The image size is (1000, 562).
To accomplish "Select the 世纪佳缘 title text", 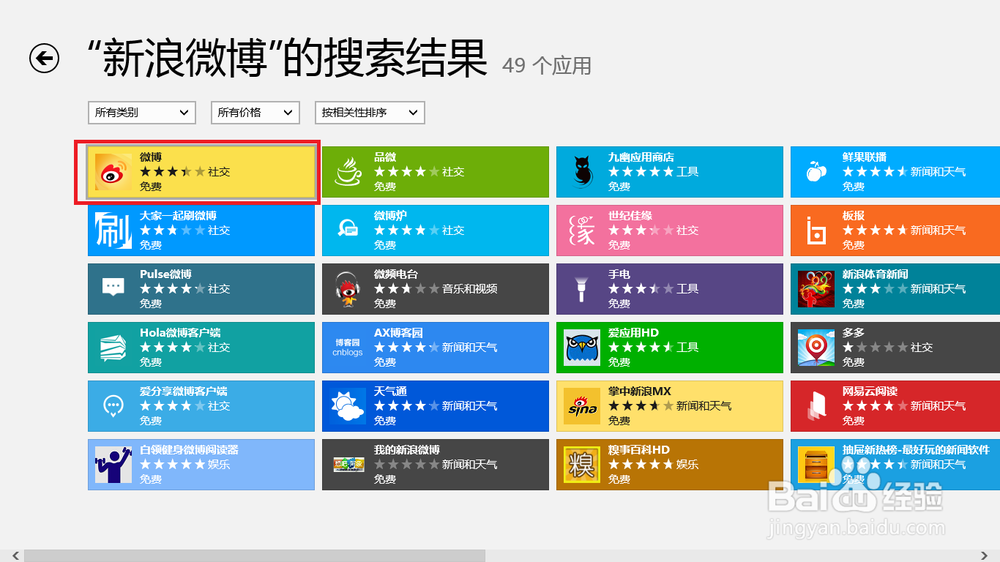I will pyautogui.click(x=630, y=216).
